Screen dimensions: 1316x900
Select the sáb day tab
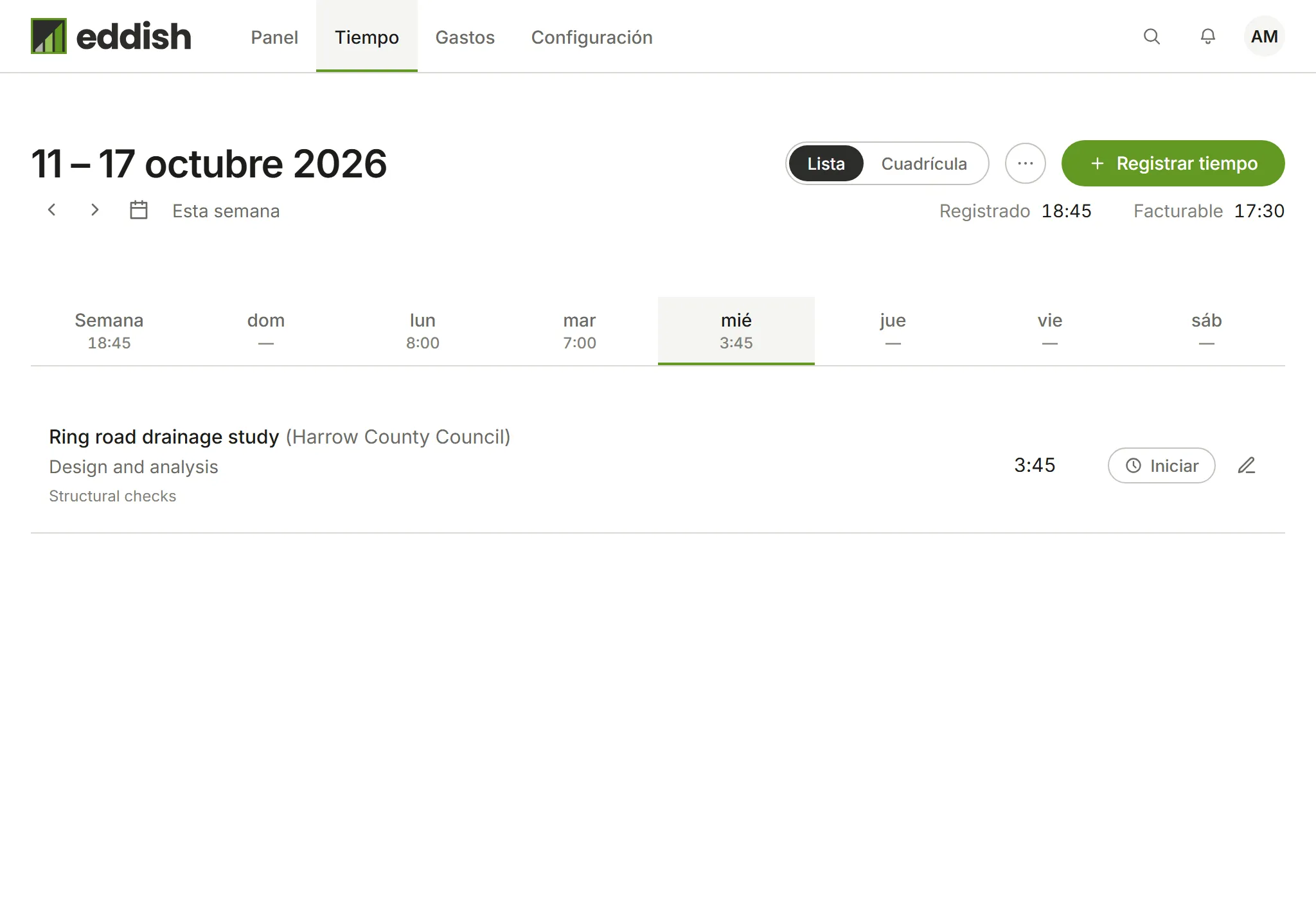pyautogui.click(x=1207, y=330)
